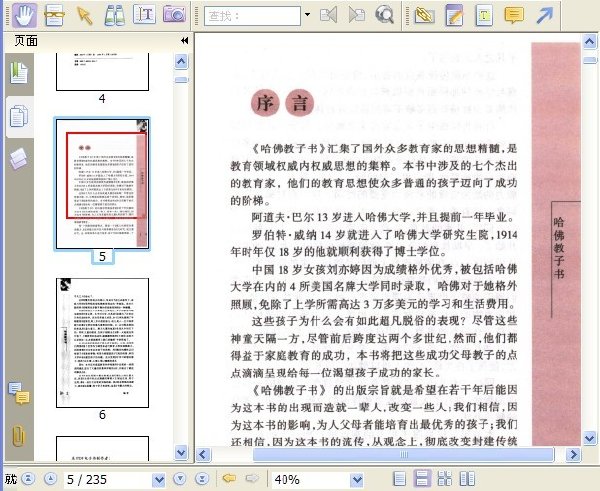Image resolution: width=600 pixels, height=491 pixels.
Task: Click the search text field
Action: click(x=253, y=16)
